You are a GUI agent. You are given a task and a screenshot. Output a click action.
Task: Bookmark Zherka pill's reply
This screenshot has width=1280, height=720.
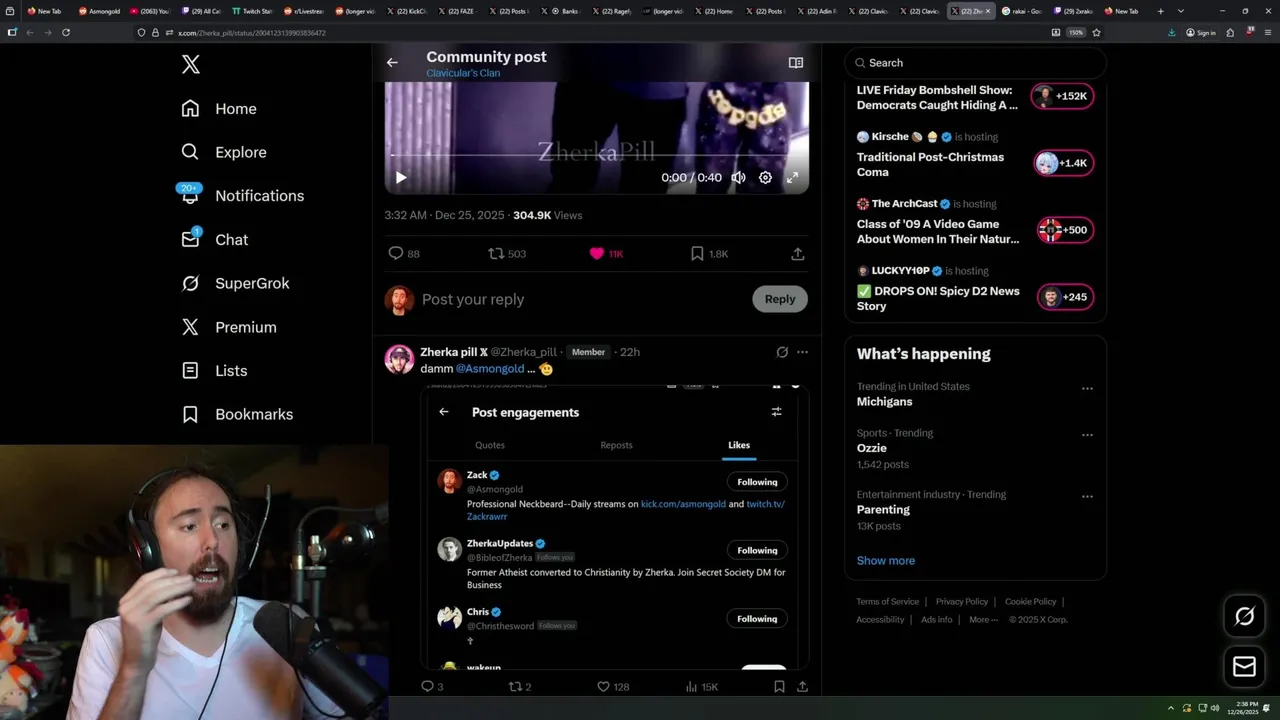pos(779,687)
